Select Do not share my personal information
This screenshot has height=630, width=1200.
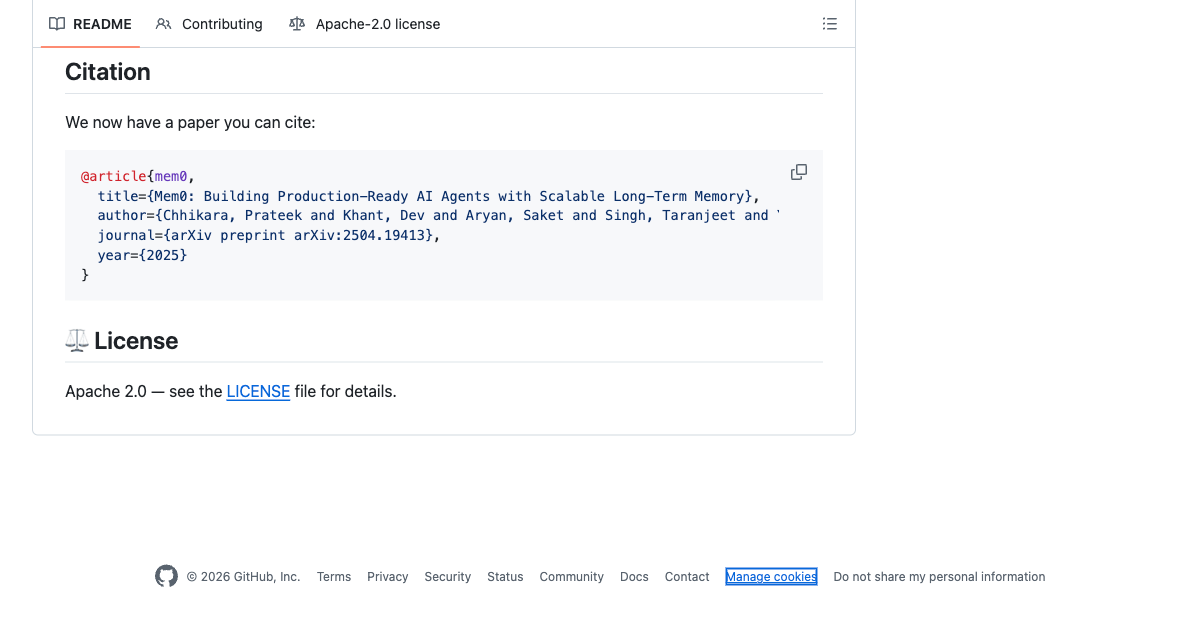939,577
